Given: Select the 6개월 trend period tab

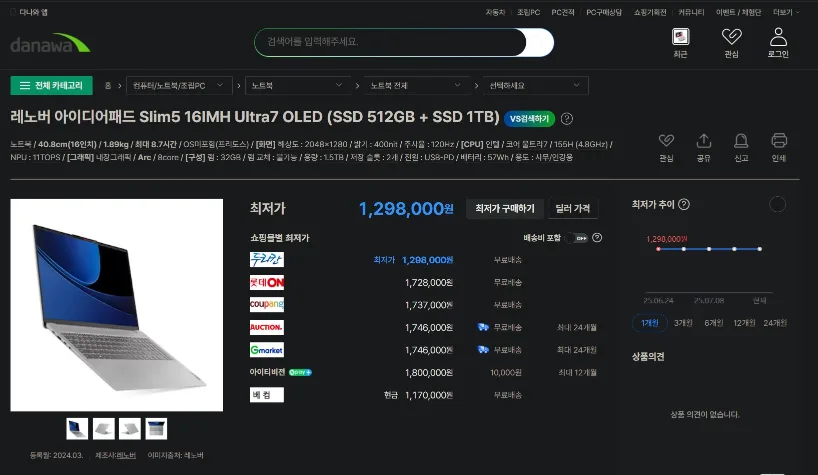Looking at the screenshot, I should [x=714, y=323].
